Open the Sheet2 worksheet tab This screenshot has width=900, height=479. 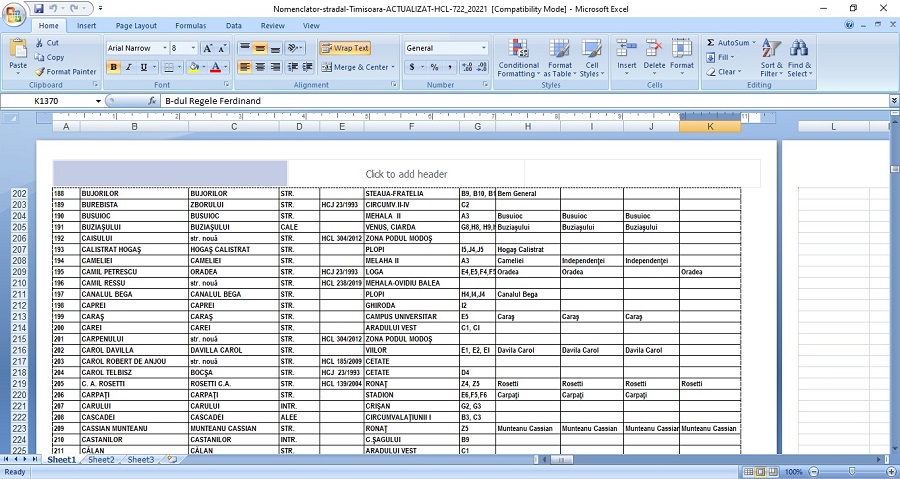point(100,460)
